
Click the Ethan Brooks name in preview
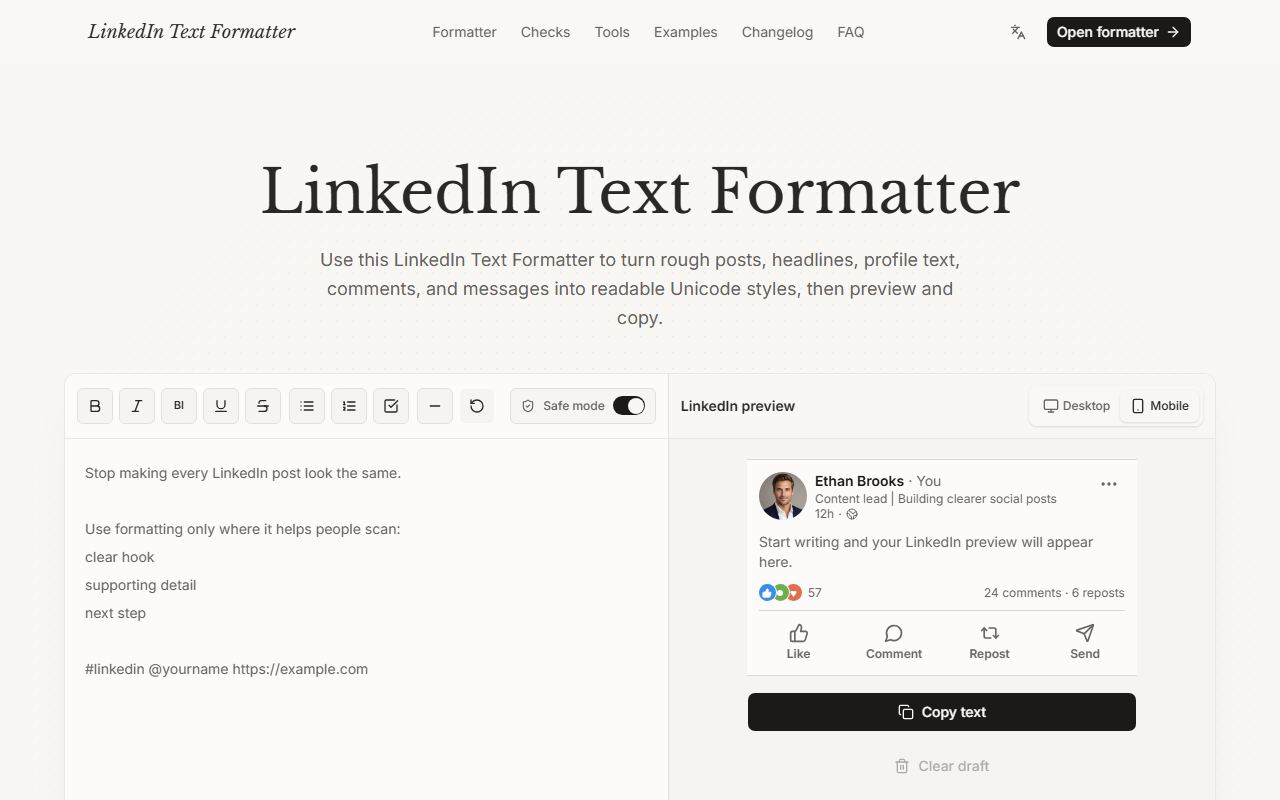click(x=859, y=481)
